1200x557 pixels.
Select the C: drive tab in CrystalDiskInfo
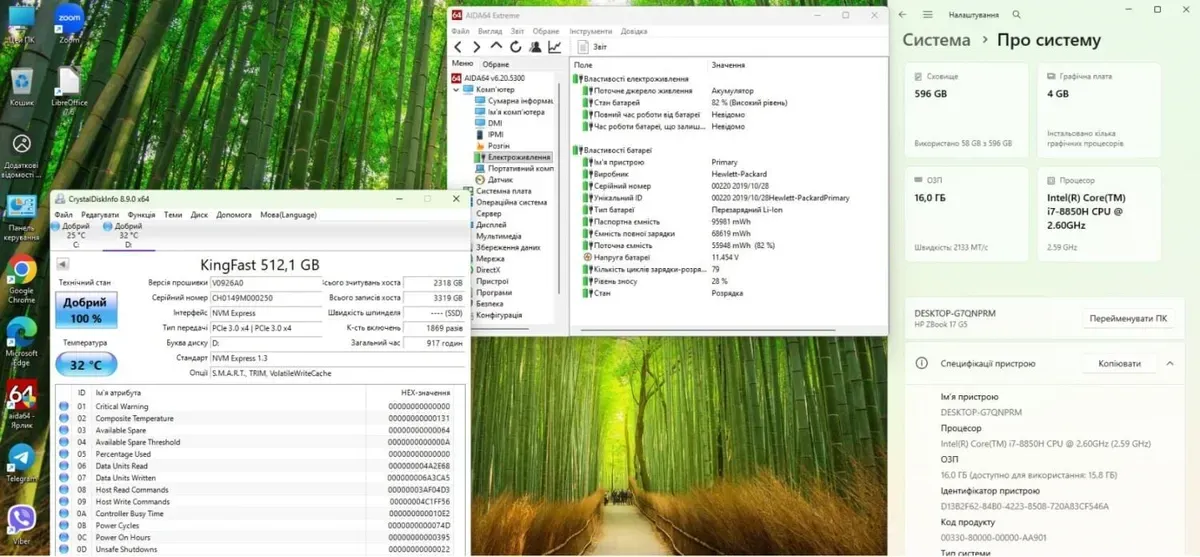[x=75, y=233]
